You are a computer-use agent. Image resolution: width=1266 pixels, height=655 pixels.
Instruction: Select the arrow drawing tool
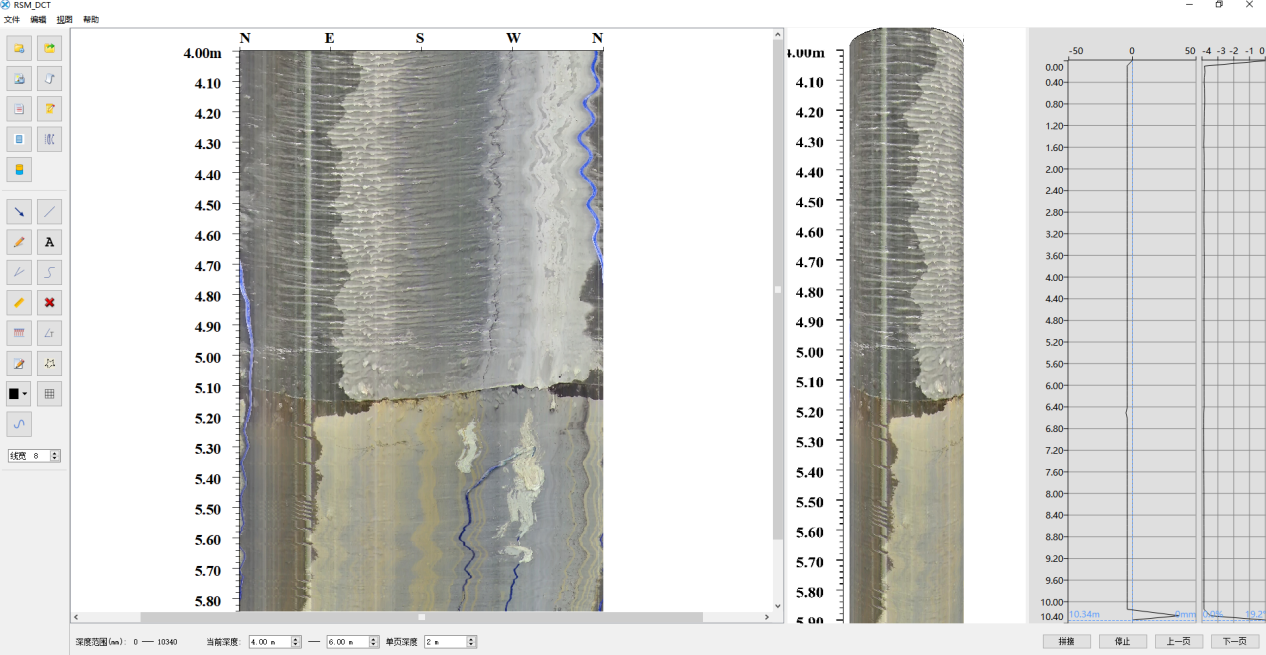19,211
